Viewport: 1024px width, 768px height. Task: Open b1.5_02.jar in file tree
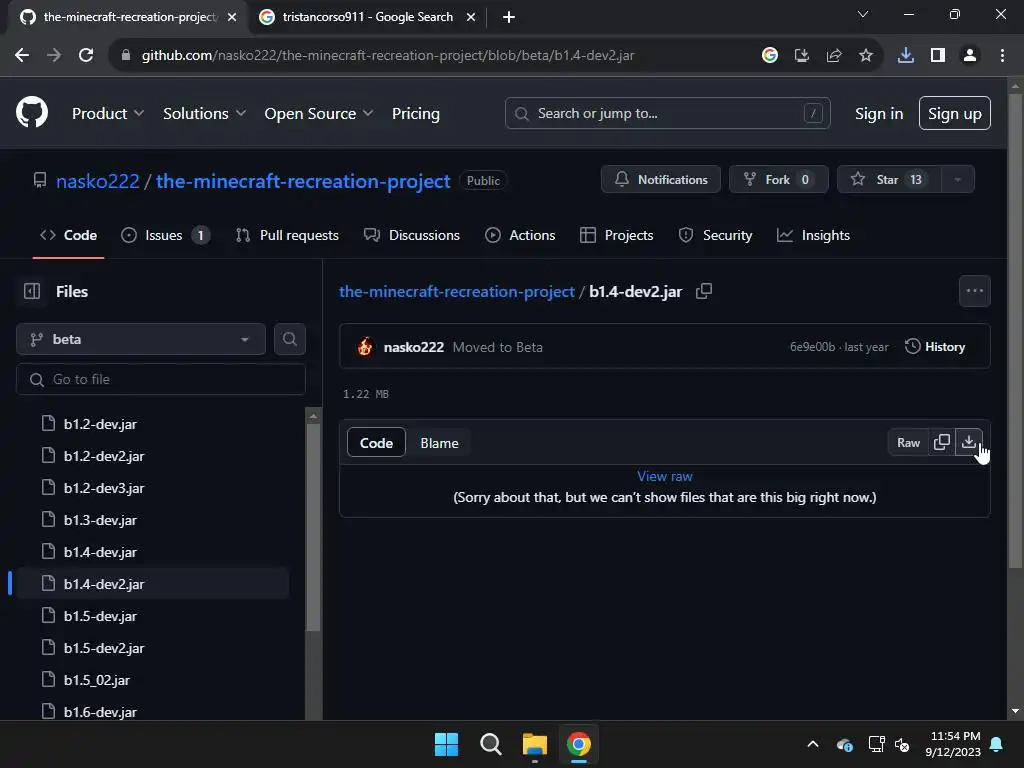(x=153, y=680)
